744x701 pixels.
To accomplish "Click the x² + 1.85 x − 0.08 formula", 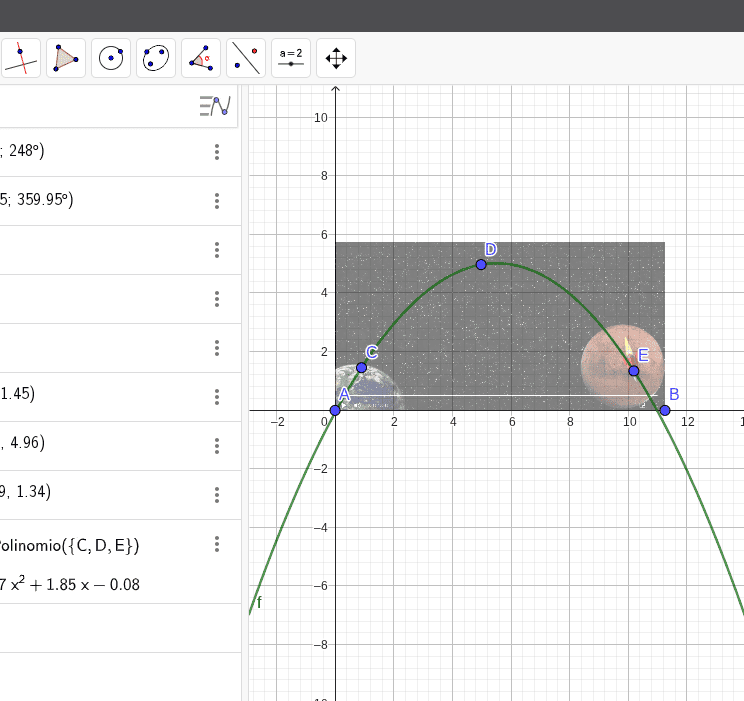I will click(x=70, y=584).
